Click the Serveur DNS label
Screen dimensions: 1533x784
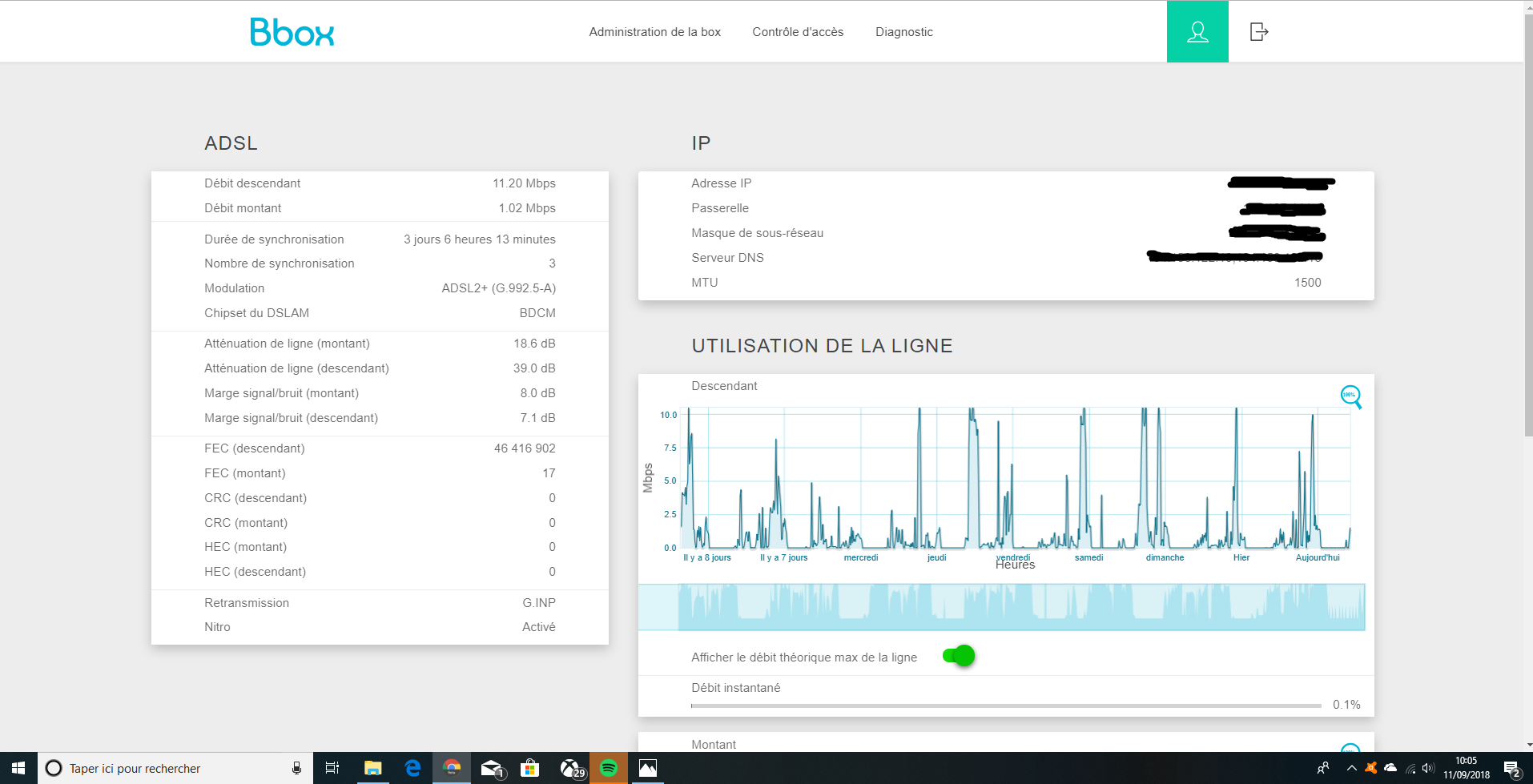727,258
